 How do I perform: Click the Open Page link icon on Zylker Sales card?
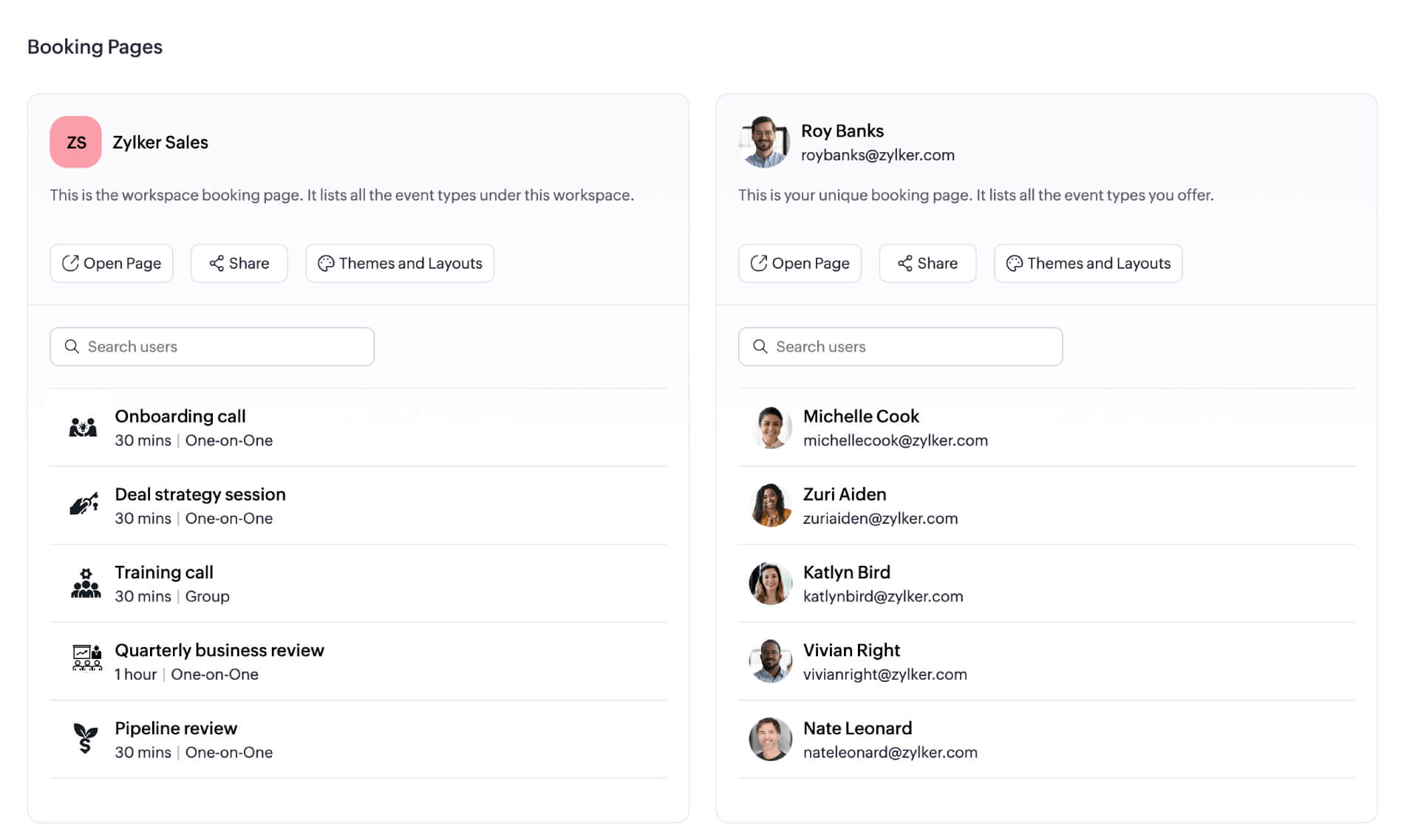[69, 263]
